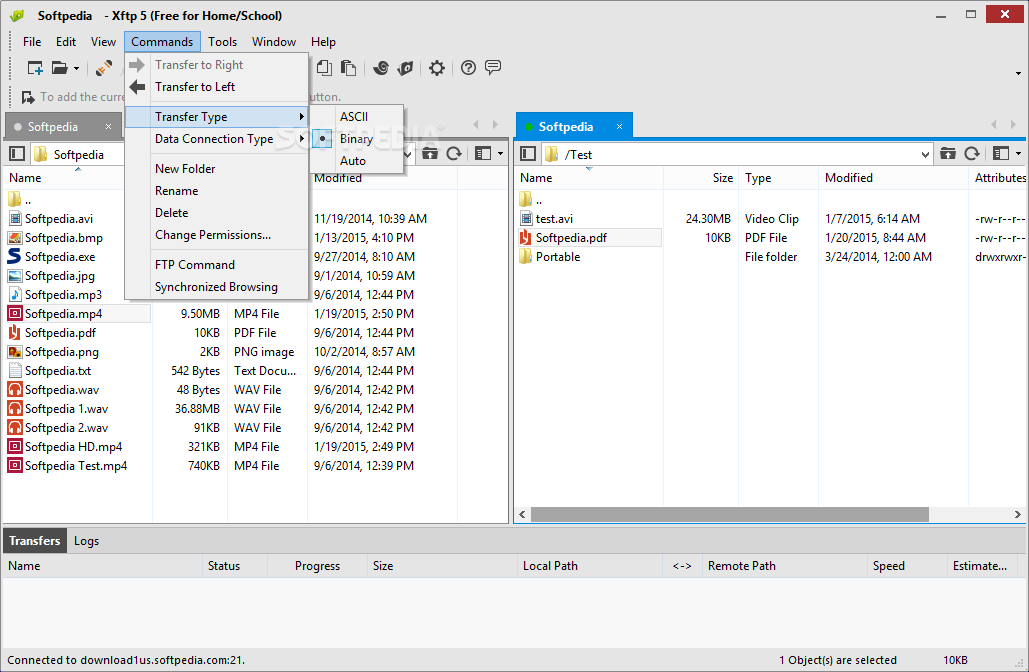1029x672 pixels.
Task: Choose Rename in the Commands menu
Action: [x=217, y=191]
